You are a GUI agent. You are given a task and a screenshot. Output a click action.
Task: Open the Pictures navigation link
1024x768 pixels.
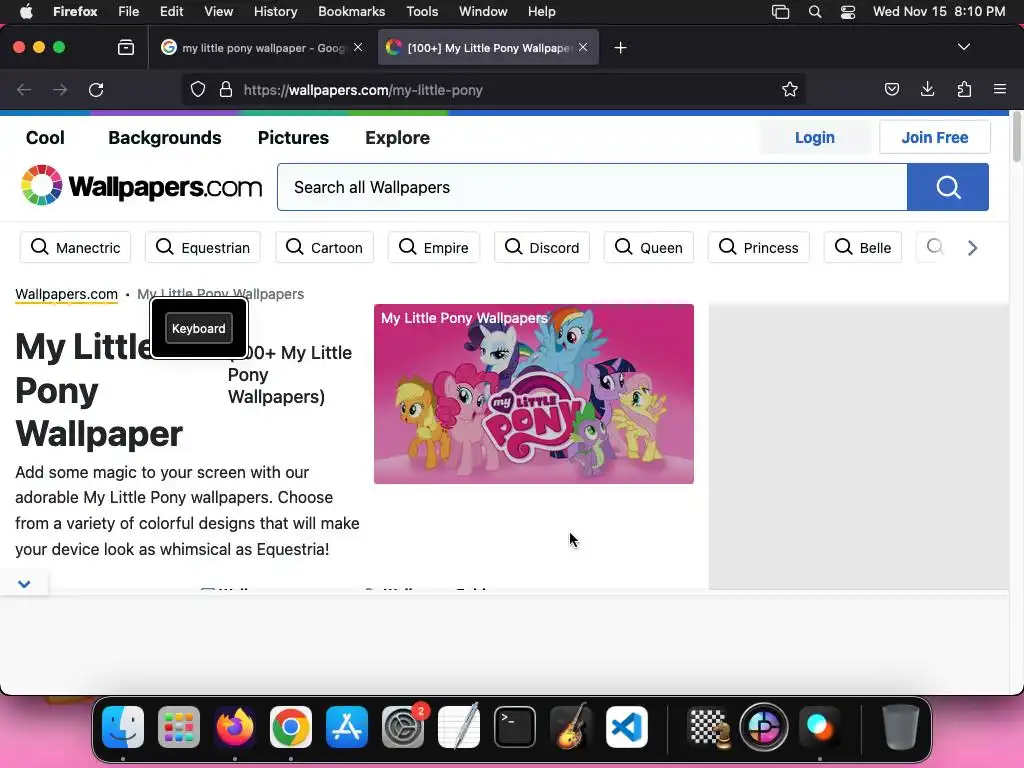click(293, 138)
